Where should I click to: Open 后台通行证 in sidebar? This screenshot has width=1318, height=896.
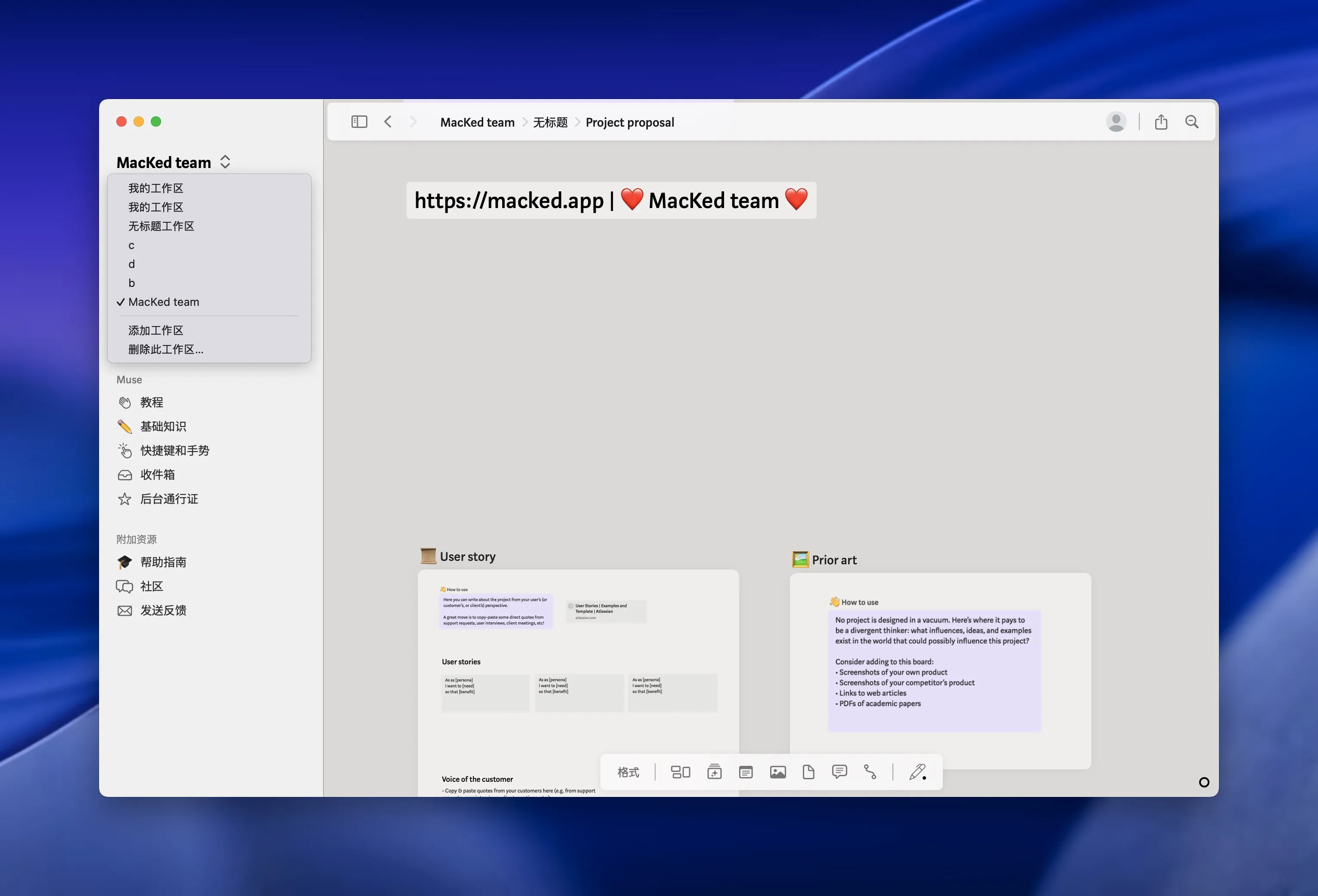coord(169,499)
